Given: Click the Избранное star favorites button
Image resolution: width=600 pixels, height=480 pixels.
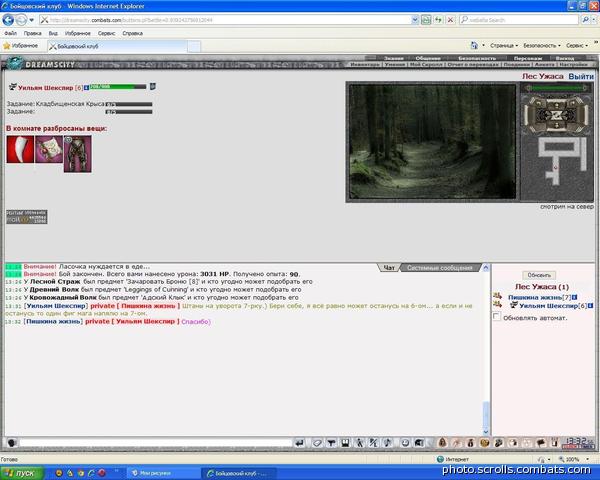Looking at the screenshot, I should click(x=21, y=46).
